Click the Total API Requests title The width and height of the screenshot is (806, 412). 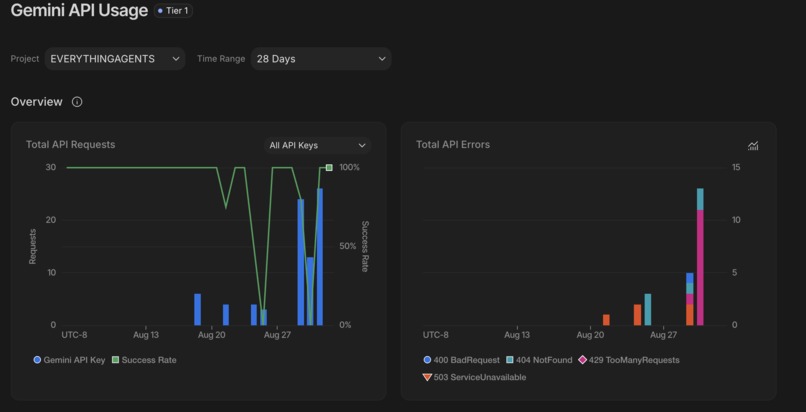tap(70, 145)
